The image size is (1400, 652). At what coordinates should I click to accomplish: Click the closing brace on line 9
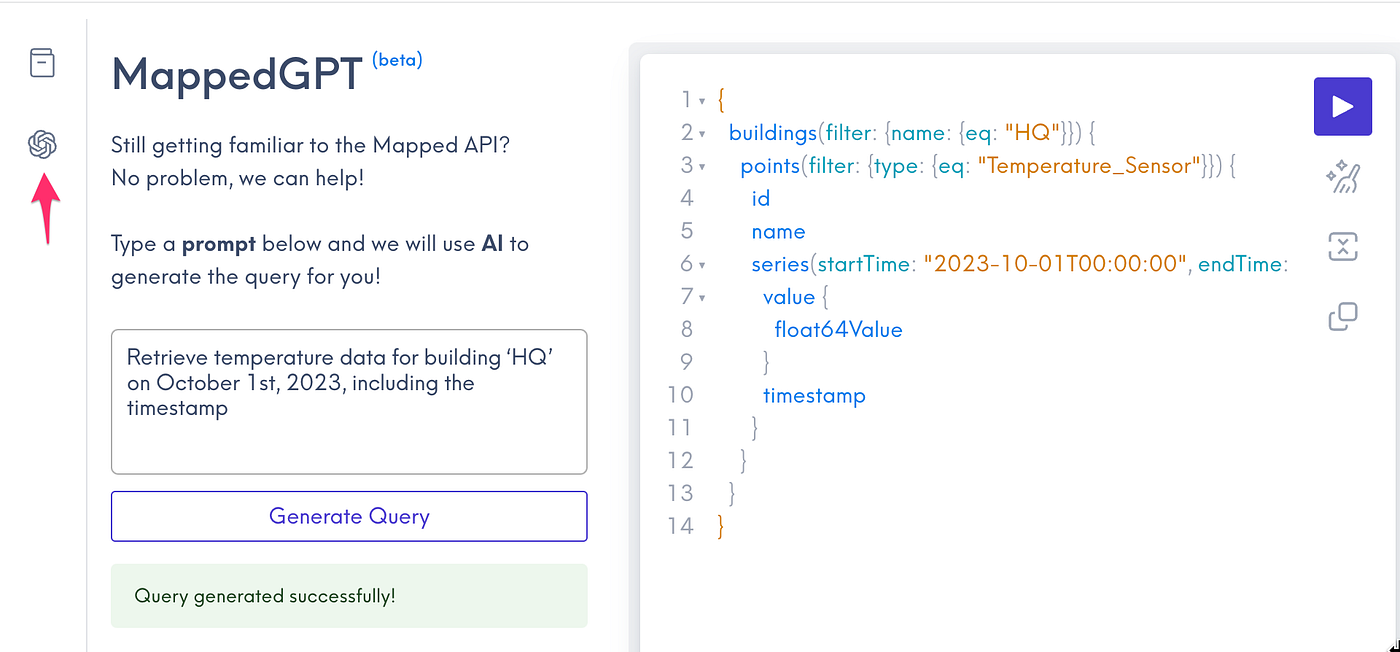767,362
